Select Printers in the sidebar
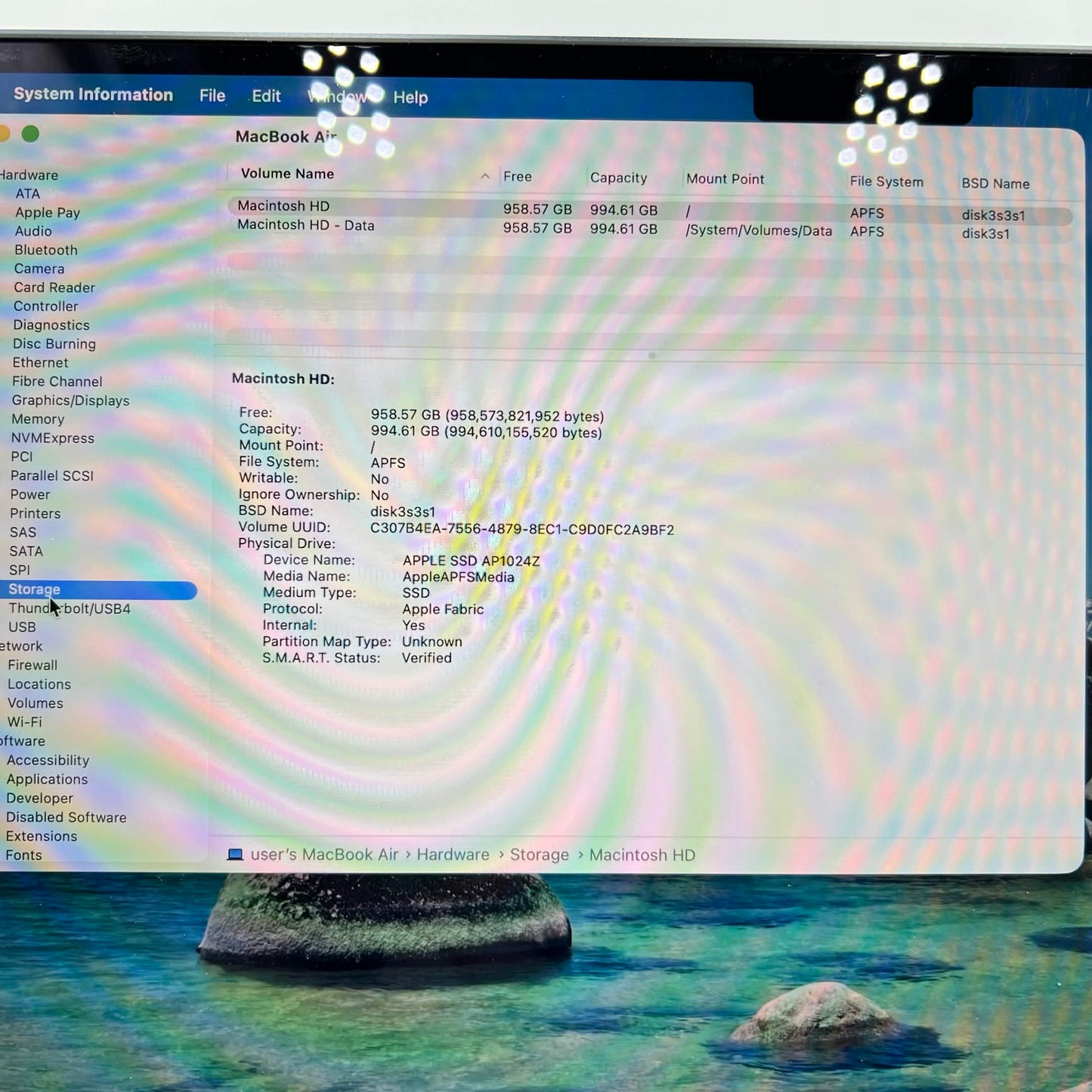The height and width of the screenshot is (1092, 1092). click(36, 514)
